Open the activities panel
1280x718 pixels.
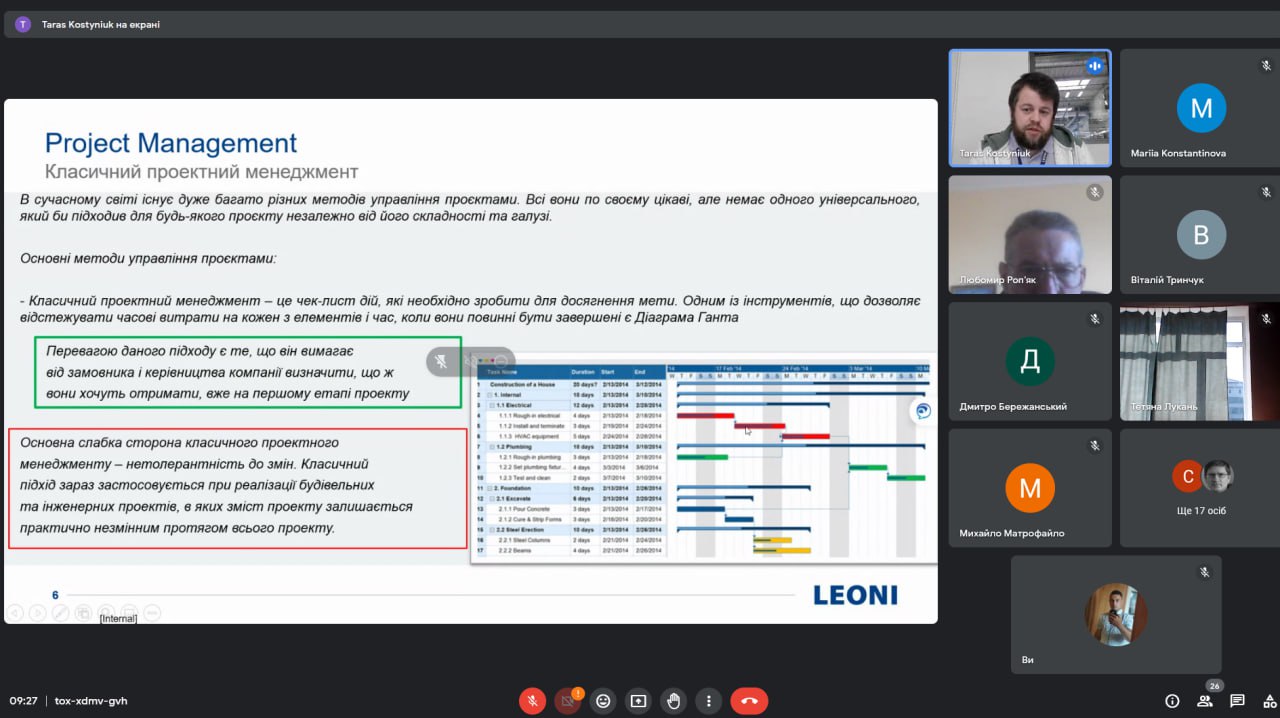[1269, 701]
